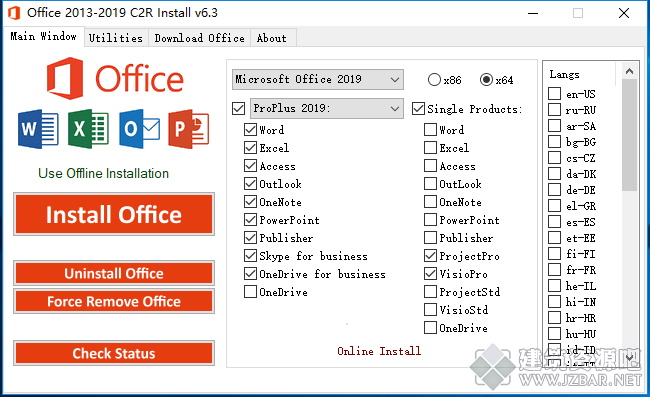The height and width of the screenshot is (397, 650).
Task: Uncheck OneNote in ProPlus list
Action: click(250, 202)
